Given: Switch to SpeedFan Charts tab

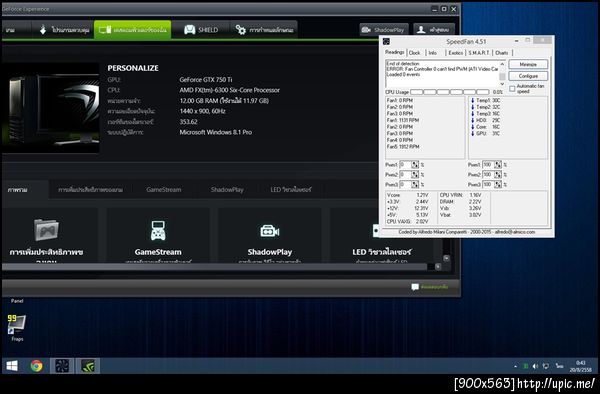Looking at the screenshot, I should [502, 53].
